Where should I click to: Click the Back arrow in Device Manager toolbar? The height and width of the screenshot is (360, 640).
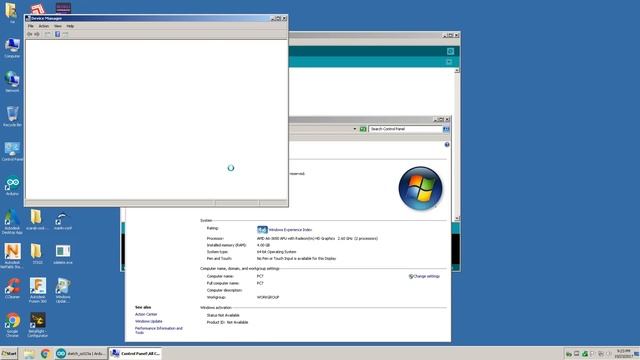tap(30, 34)
